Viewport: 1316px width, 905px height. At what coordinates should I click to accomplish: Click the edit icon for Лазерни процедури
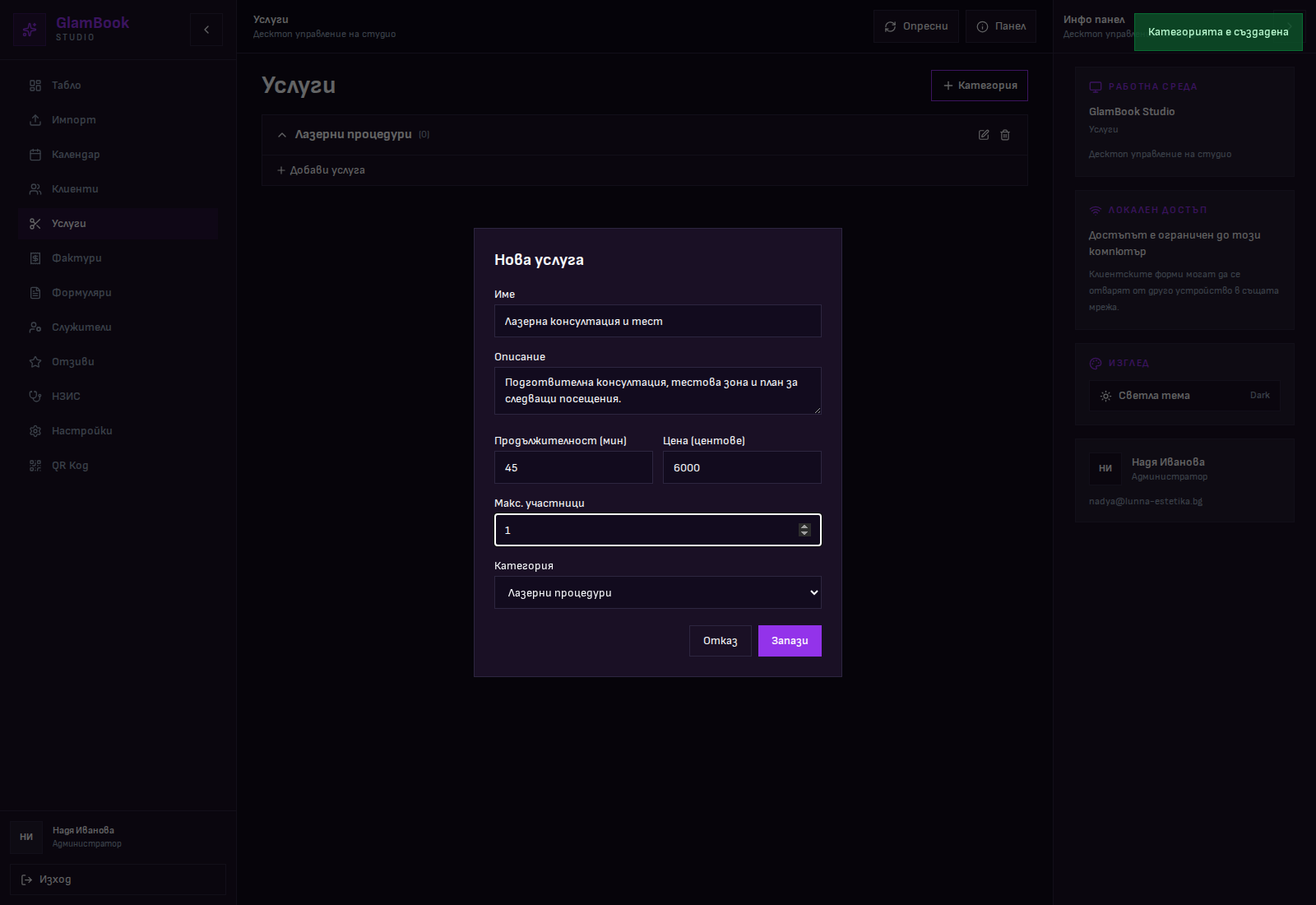tap(984, 135)
